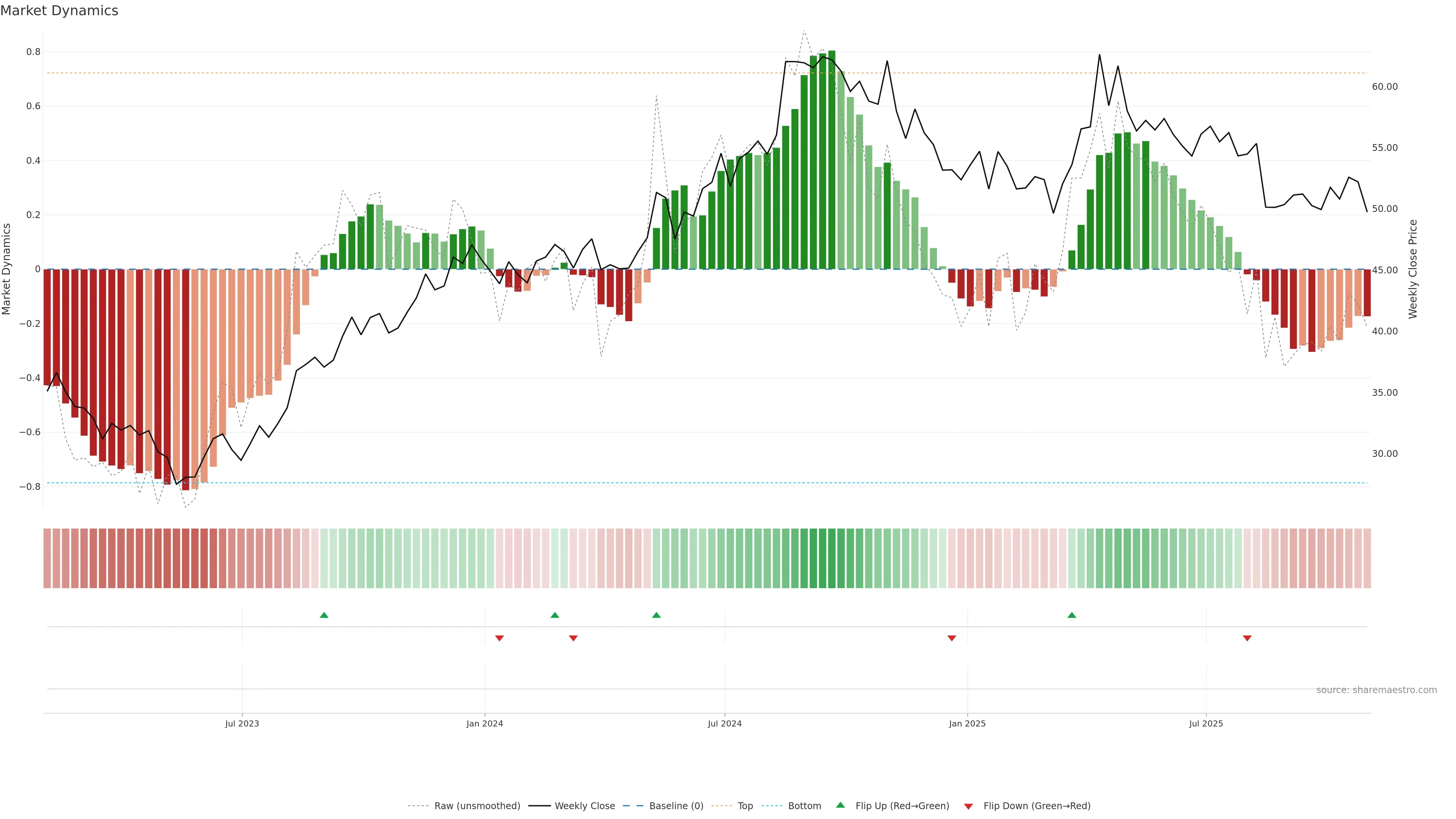Click the flip-up marker near April 2025
The image size is (1456, 819).
point(1072,615)
